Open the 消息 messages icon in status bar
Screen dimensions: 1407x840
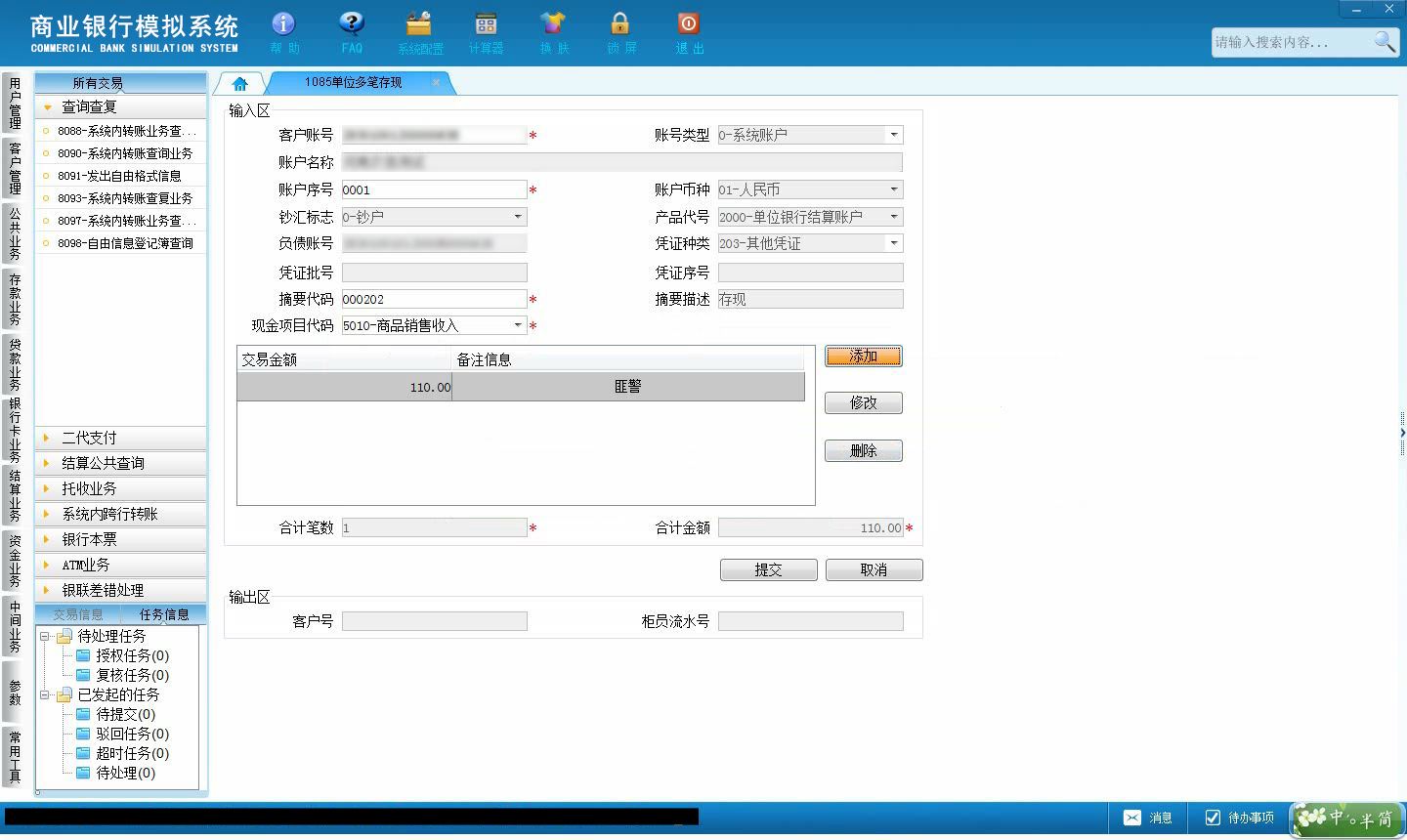click(x=1148, y=818)
